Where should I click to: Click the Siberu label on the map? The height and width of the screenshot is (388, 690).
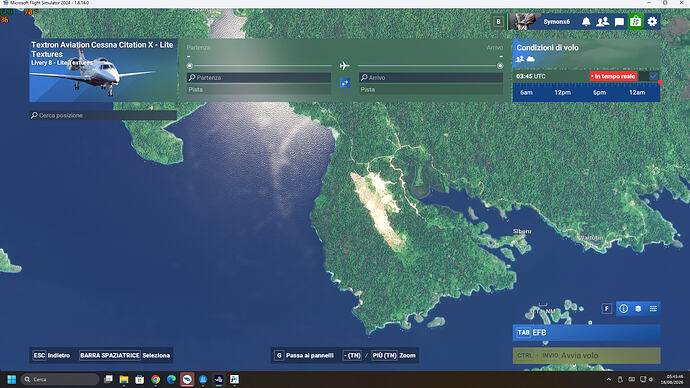(x=522, y=231)
